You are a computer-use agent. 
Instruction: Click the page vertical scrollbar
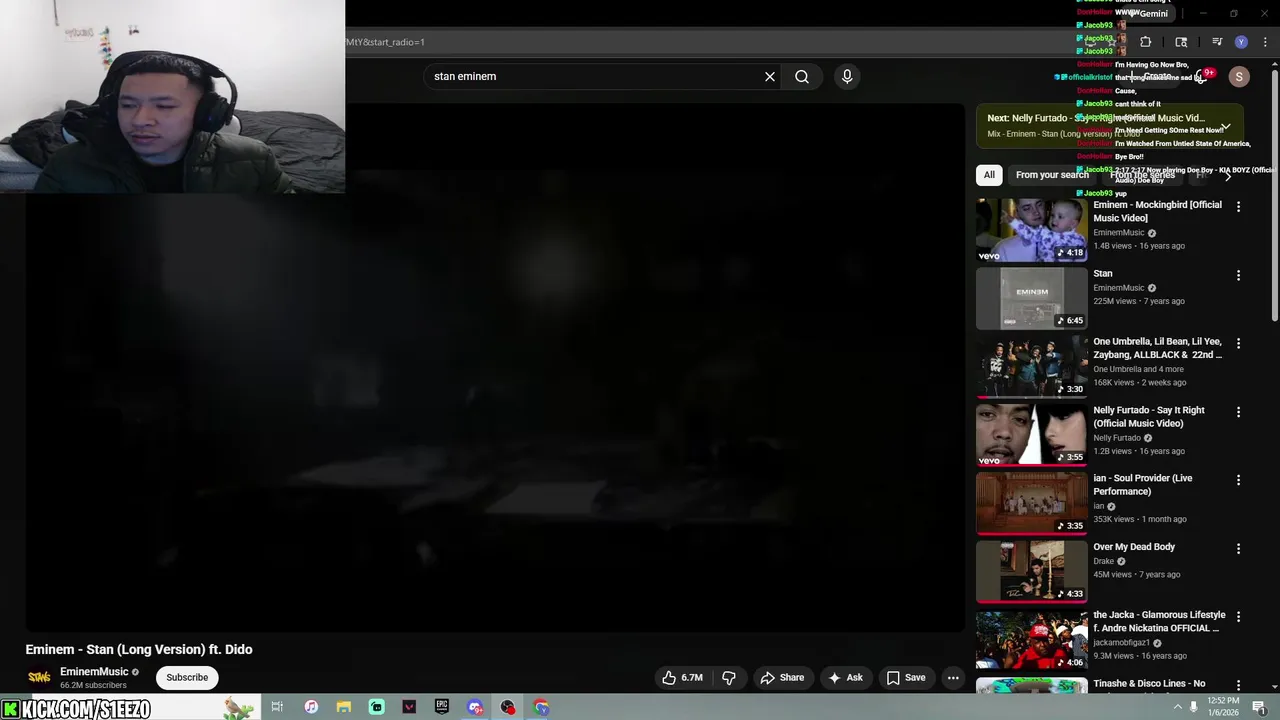(1274, 195)
